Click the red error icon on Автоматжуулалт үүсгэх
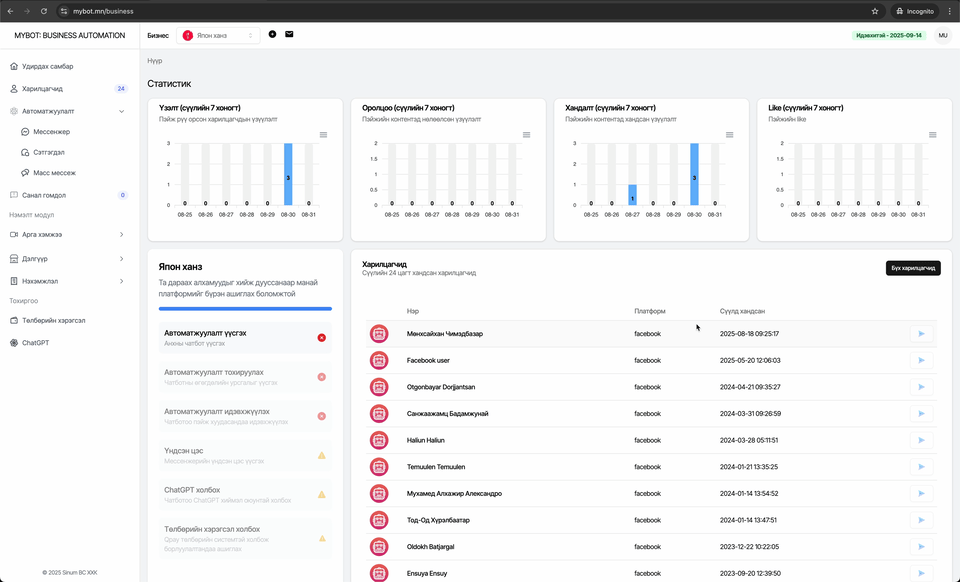Screen dimensions: 960x582 pyautogui.click(x=321, y=337)
